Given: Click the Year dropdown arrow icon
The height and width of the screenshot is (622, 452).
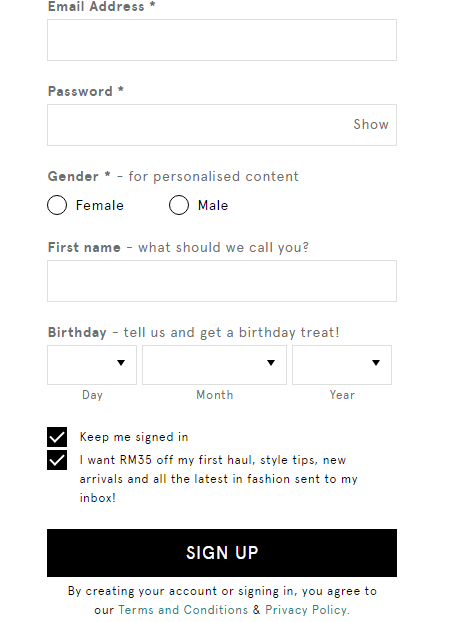Looking at the screenshot, I should pyautogui.click(x=376, y=363).
